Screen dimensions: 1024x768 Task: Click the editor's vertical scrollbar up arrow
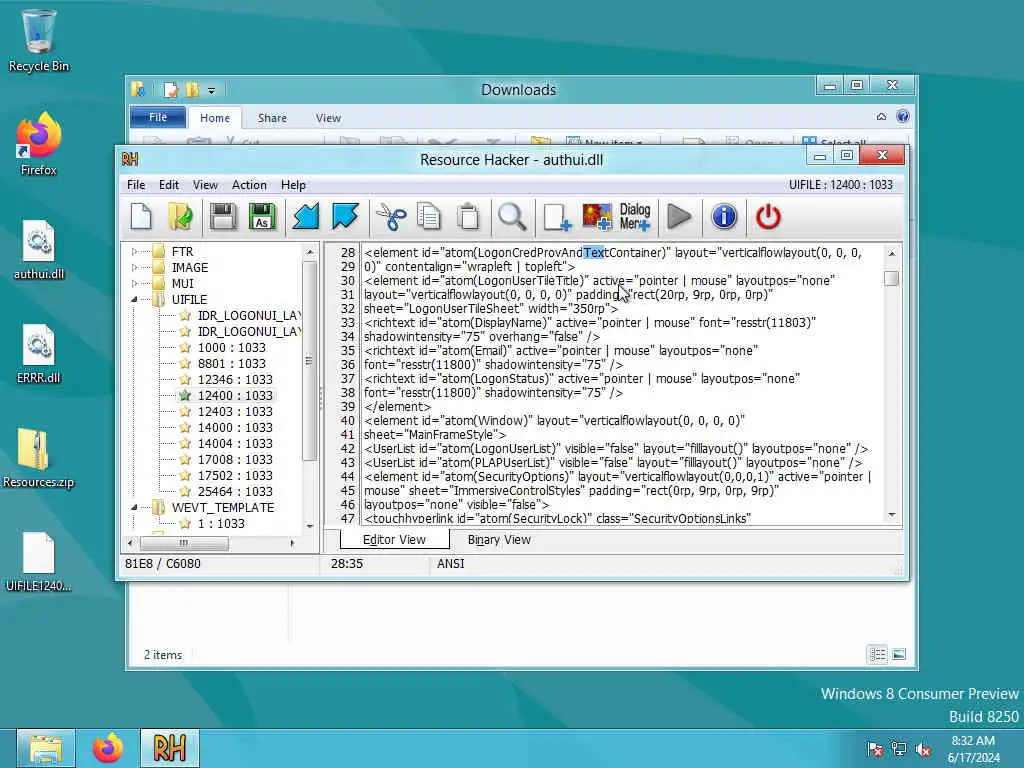point(891,253)
